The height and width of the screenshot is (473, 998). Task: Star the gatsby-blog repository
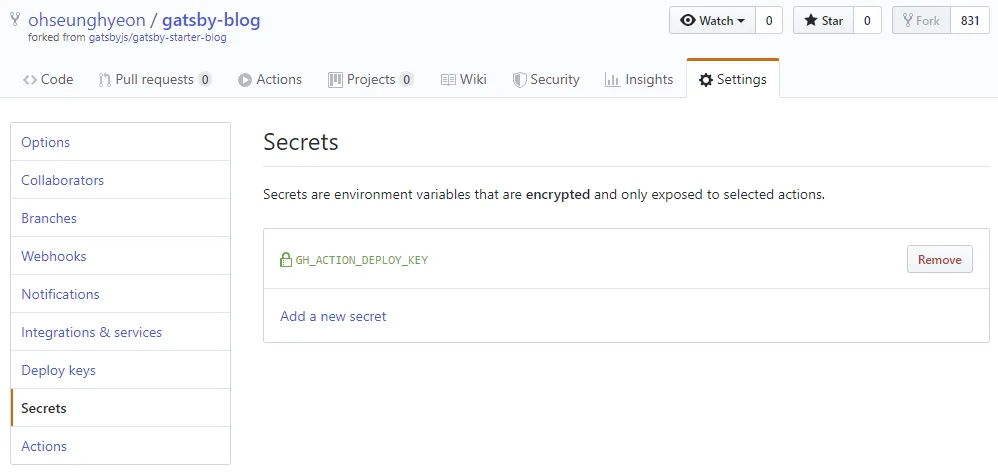tap(823, 20)
